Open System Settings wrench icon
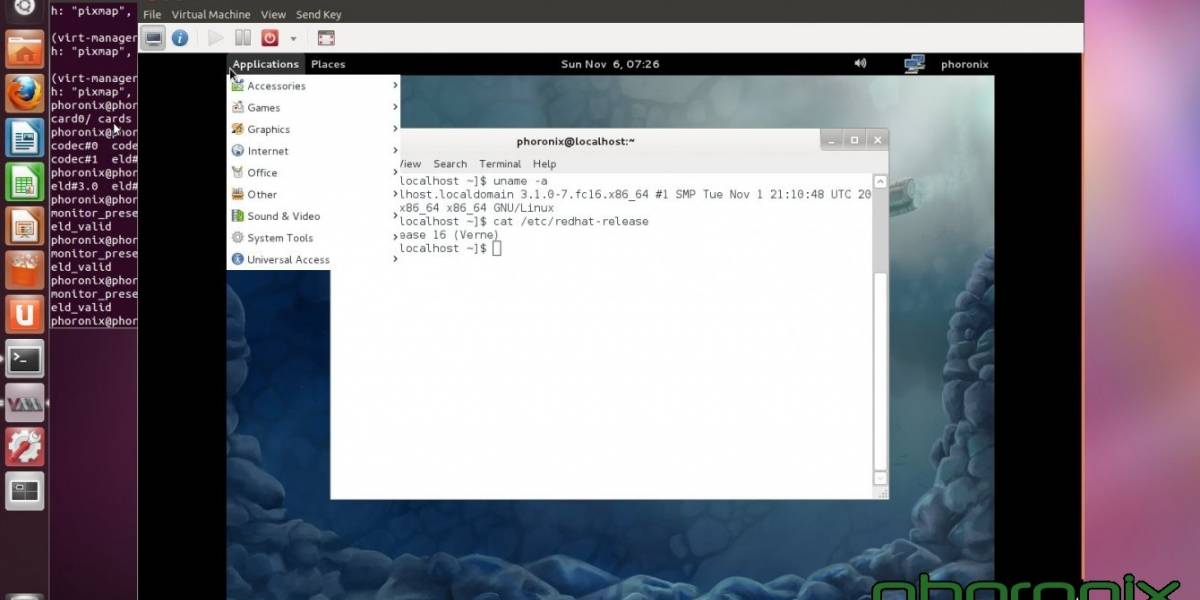1200x600 pixels. click(25, 447)
